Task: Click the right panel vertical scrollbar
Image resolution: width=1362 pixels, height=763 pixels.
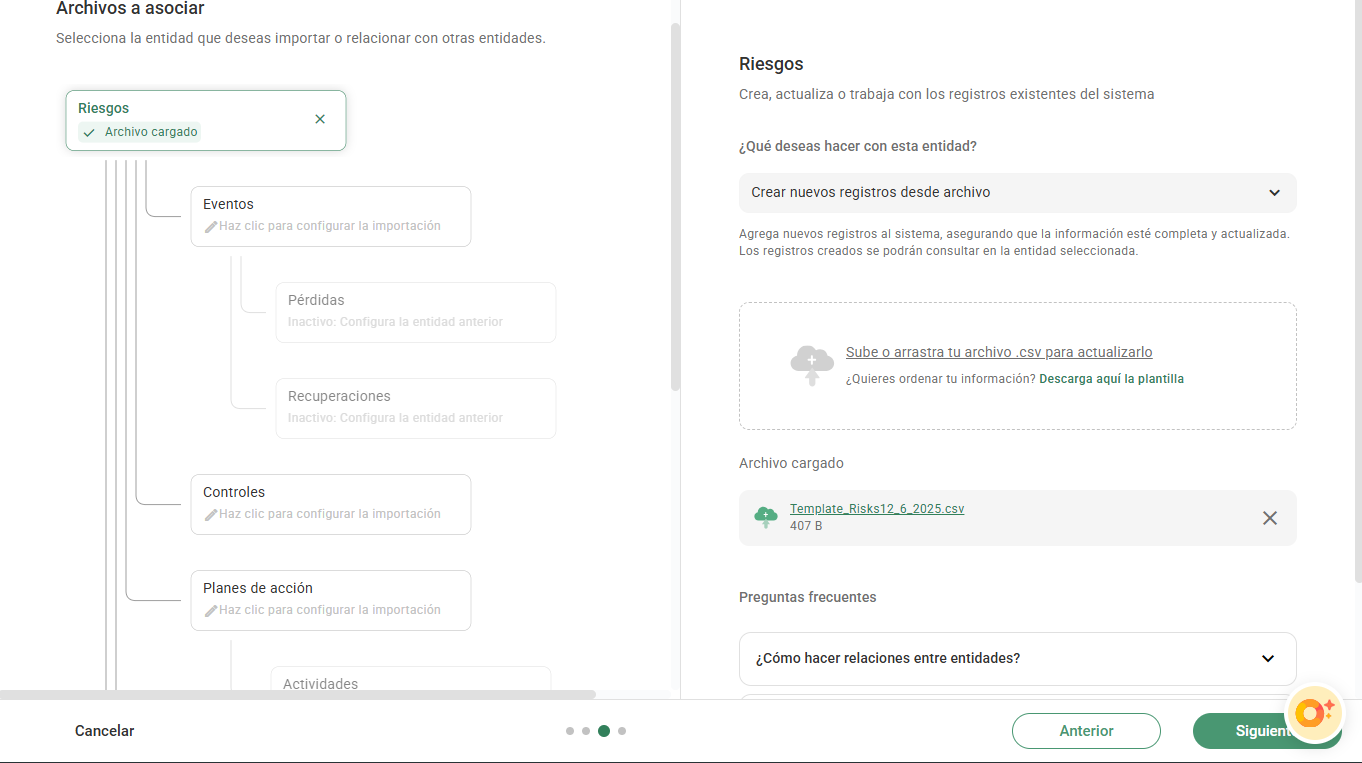Action: tap(1357, 290)
